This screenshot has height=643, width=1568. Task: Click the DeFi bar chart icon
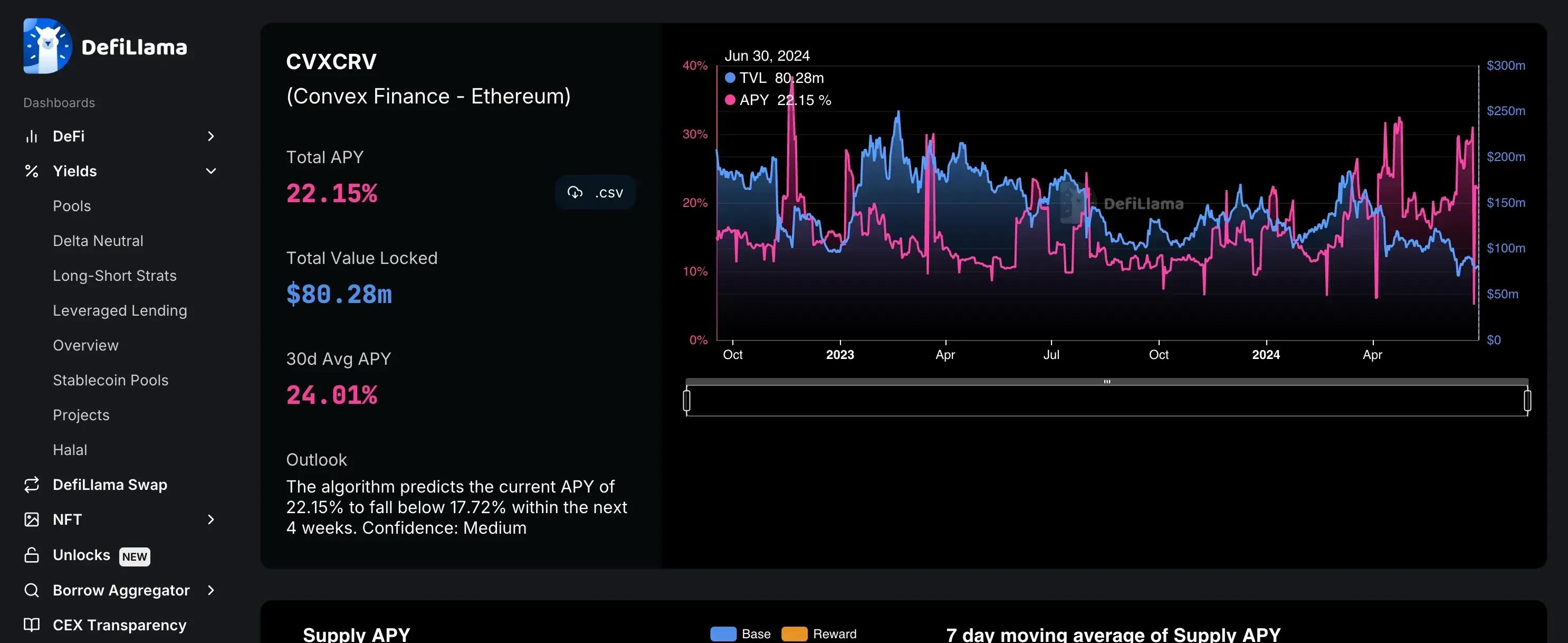[32, 136]
